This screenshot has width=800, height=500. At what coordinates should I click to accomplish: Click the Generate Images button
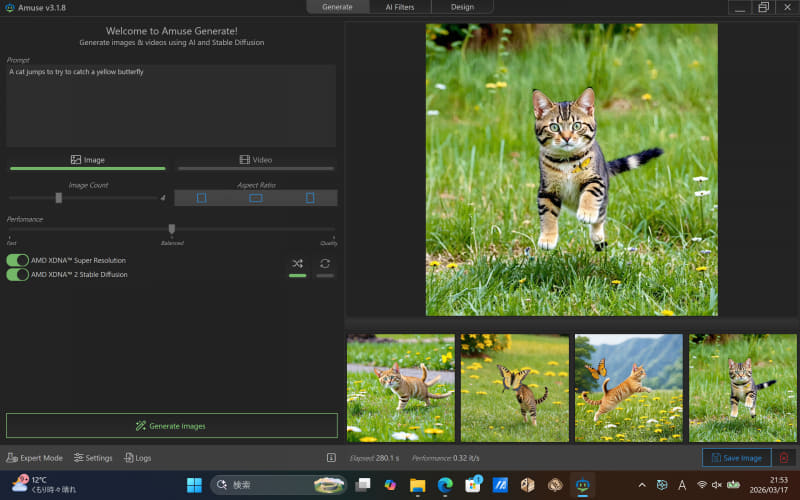tap(172, 426)
